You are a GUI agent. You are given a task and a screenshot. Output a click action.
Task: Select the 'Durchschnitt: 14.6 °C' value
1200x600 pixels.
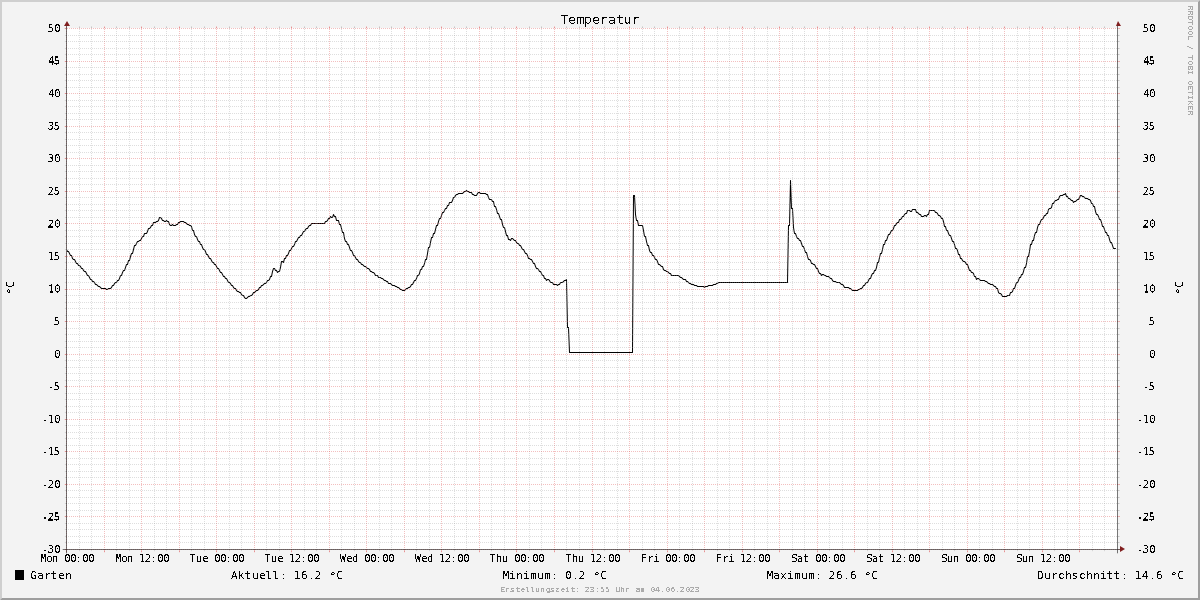(x=1111, y=575)
